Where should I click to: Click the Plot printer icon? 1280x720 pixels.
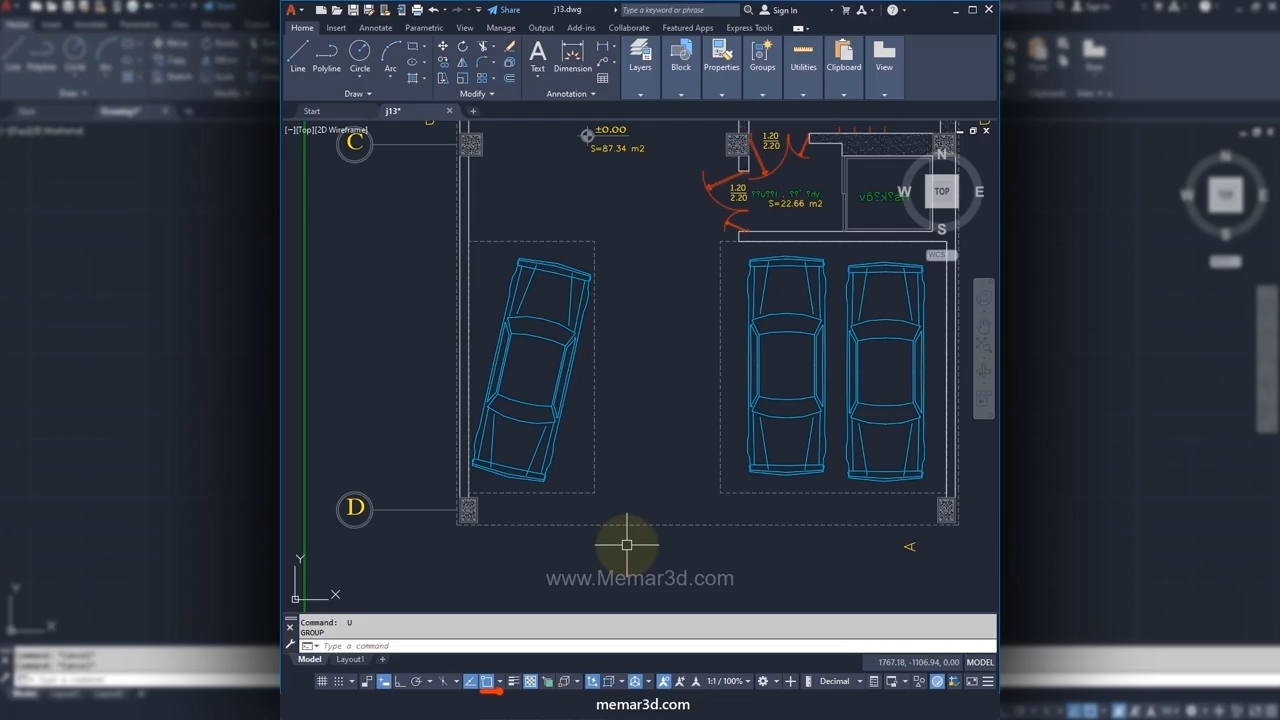click(417, 10)
